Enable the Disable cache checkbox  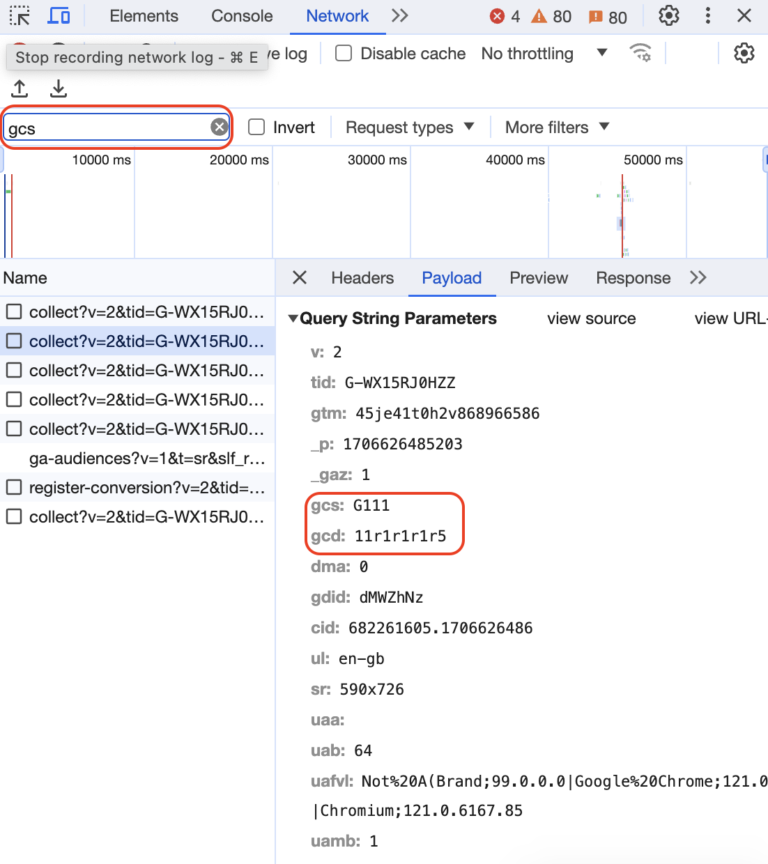(344, 54)
